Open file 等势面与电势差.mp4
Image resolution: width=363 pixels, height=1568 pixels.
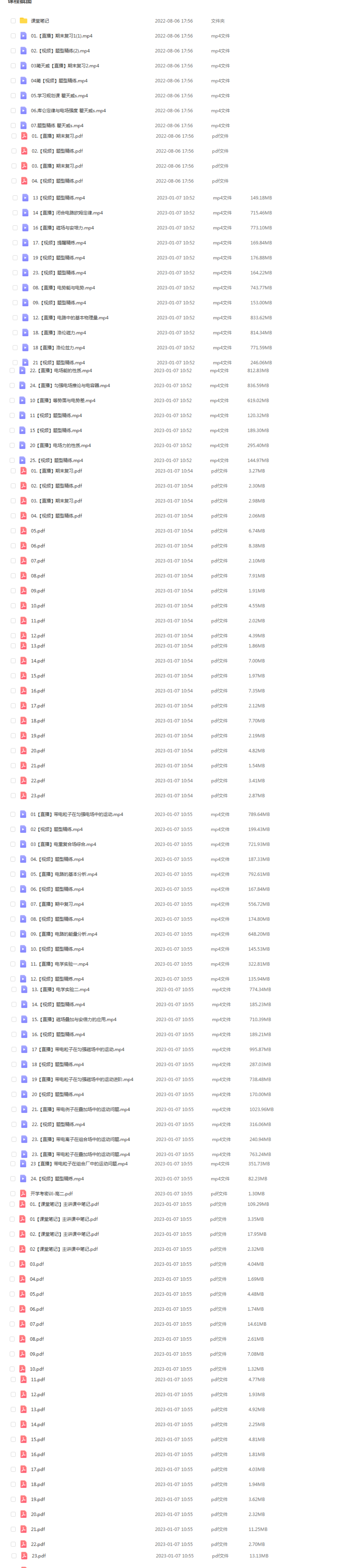point(63,401)
